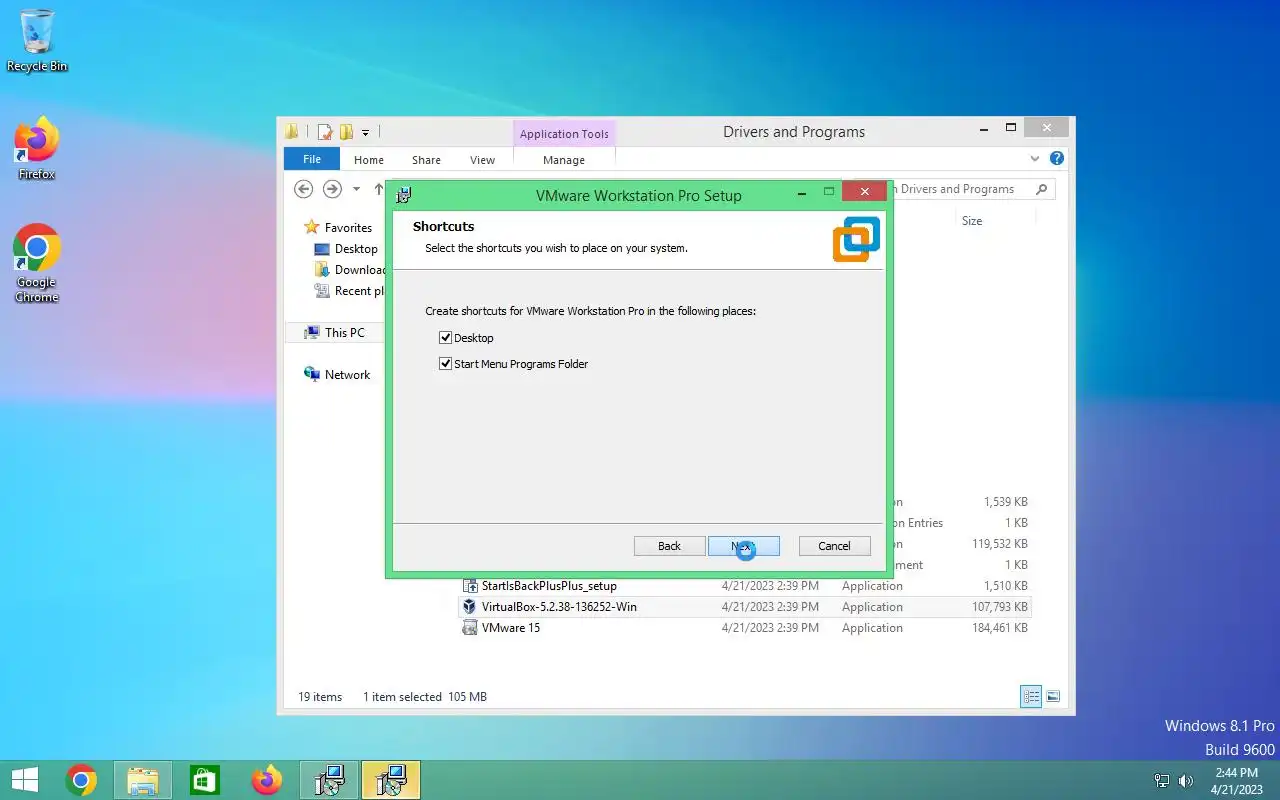1280x800 pixels.
Task: Switch to Large icons view in status bar
Action: [x=1053, y=696]
